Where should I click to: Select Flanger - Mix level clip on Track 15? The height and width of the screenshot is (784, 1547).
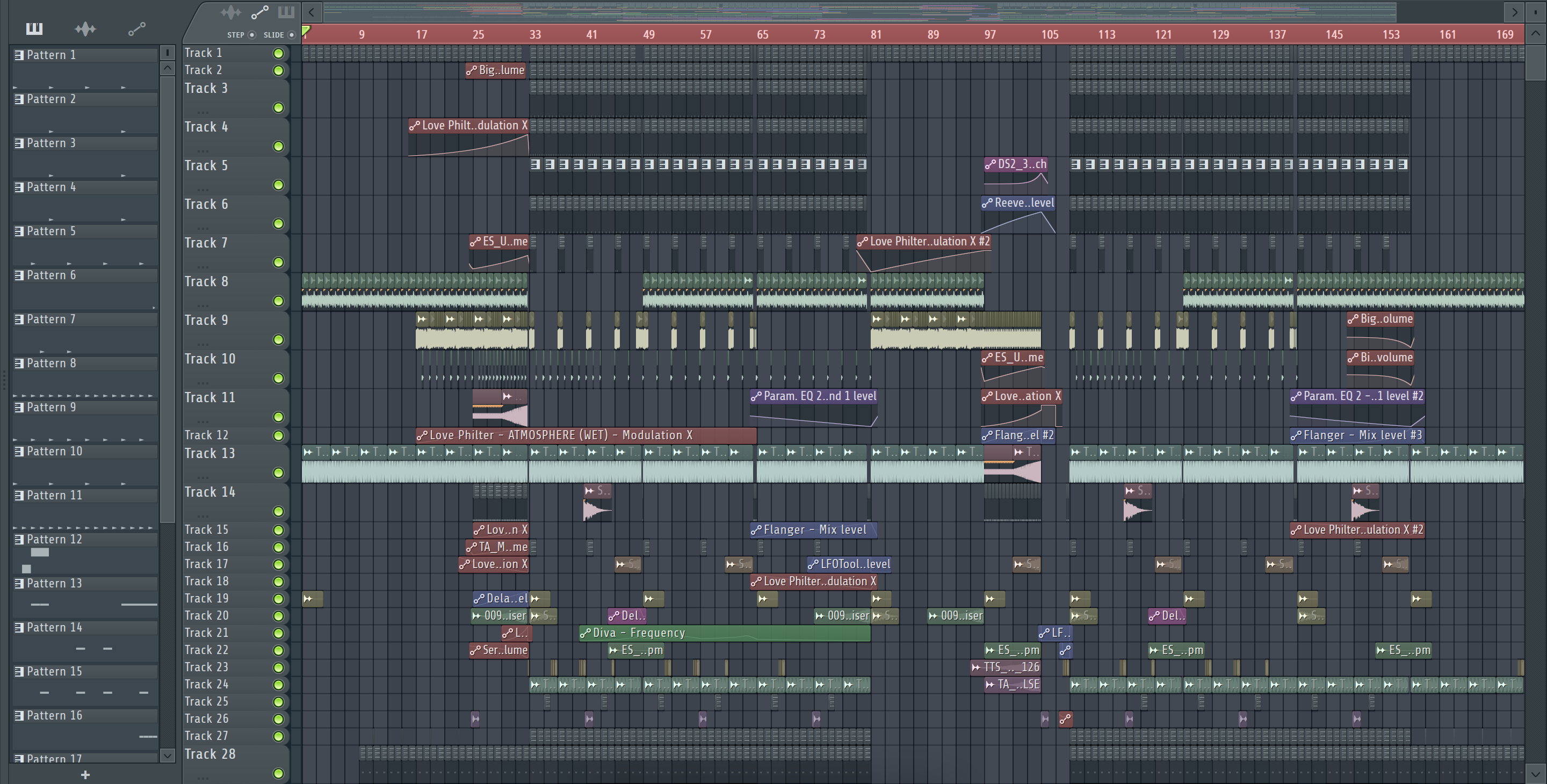click(x=813, y=530)
